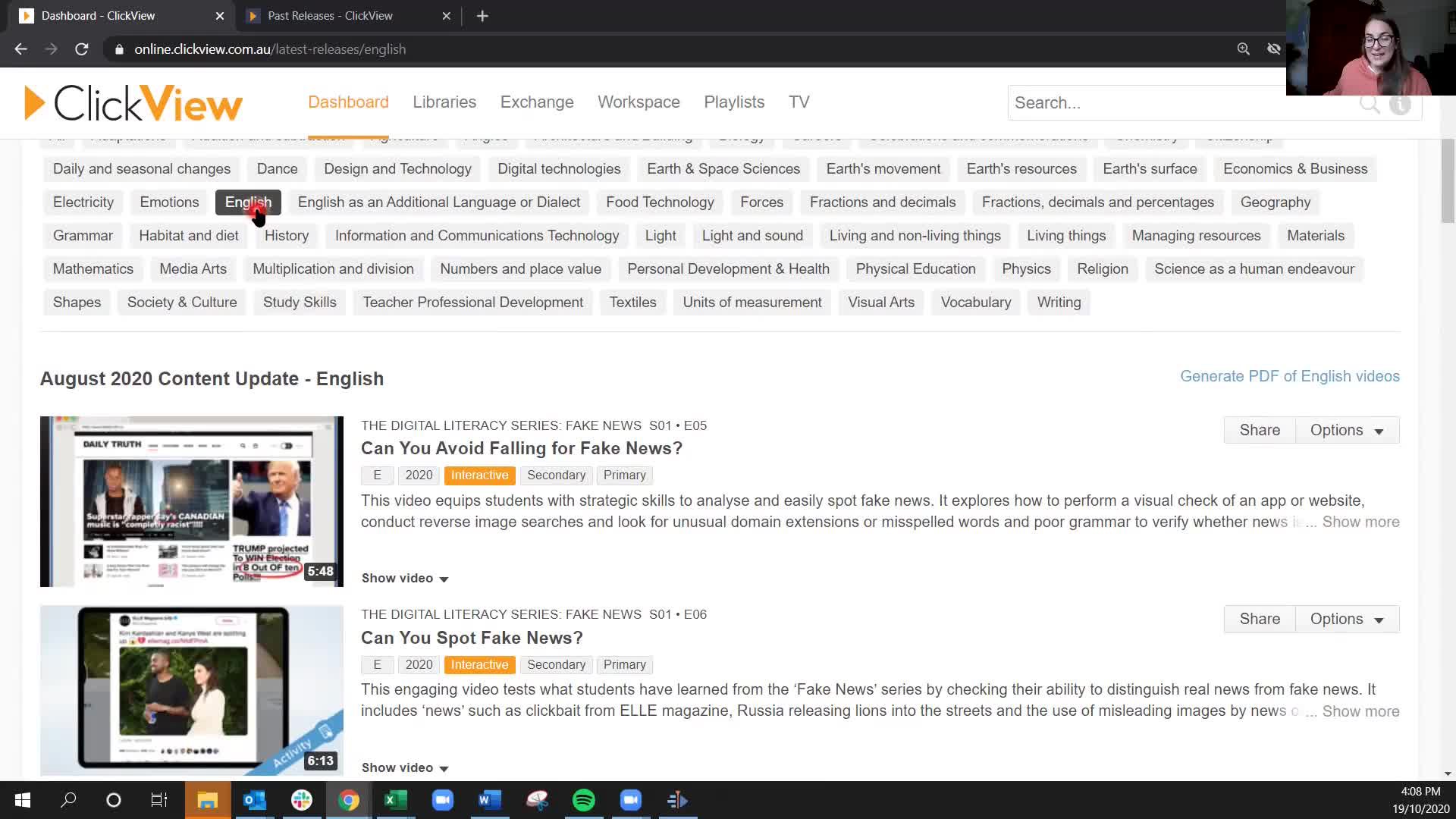Open Excel from the taskbar
This screenshot has width=1456, height=819.
[395, 800]
